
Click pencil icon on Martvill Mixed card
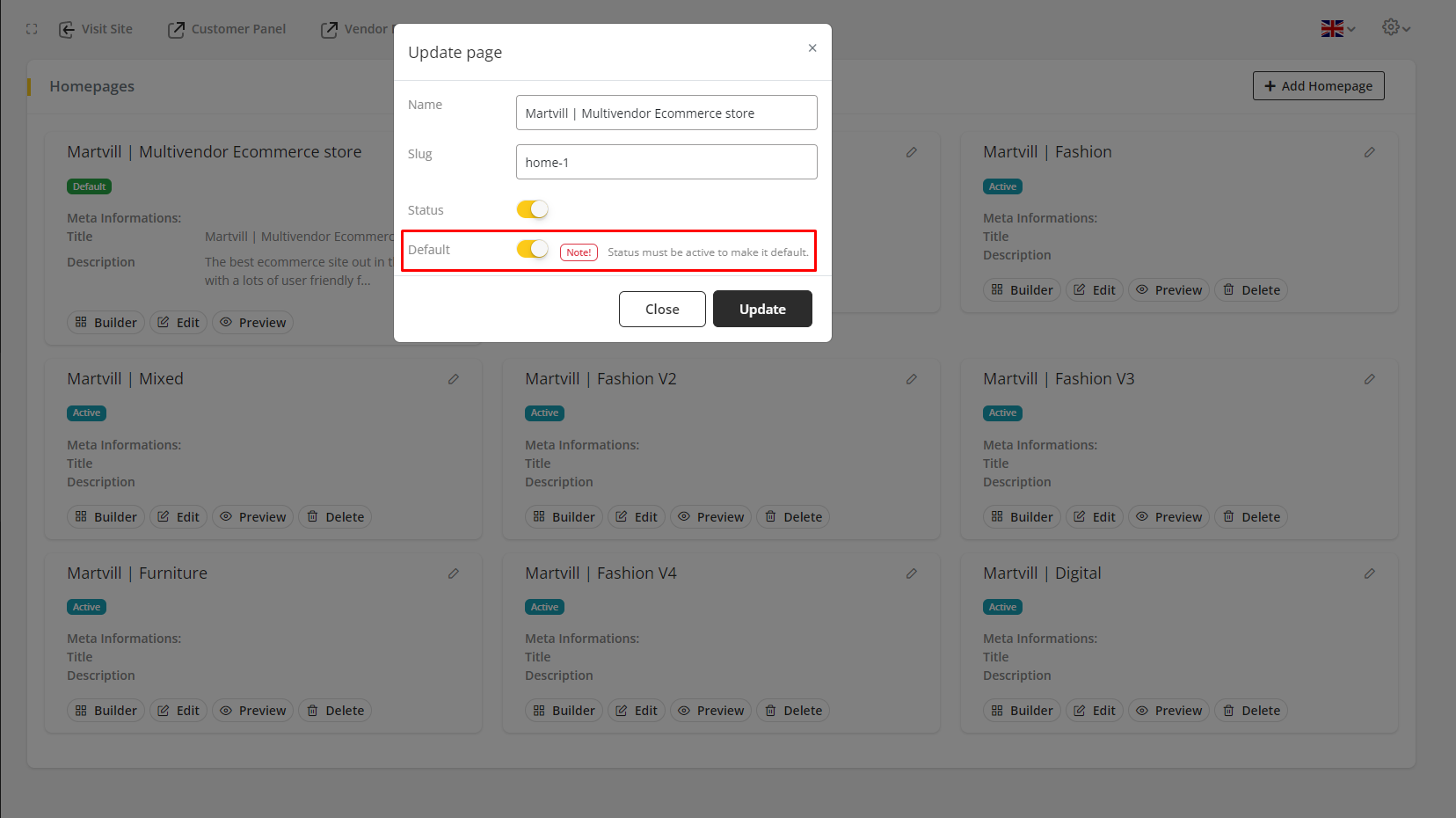click(453, 379)
